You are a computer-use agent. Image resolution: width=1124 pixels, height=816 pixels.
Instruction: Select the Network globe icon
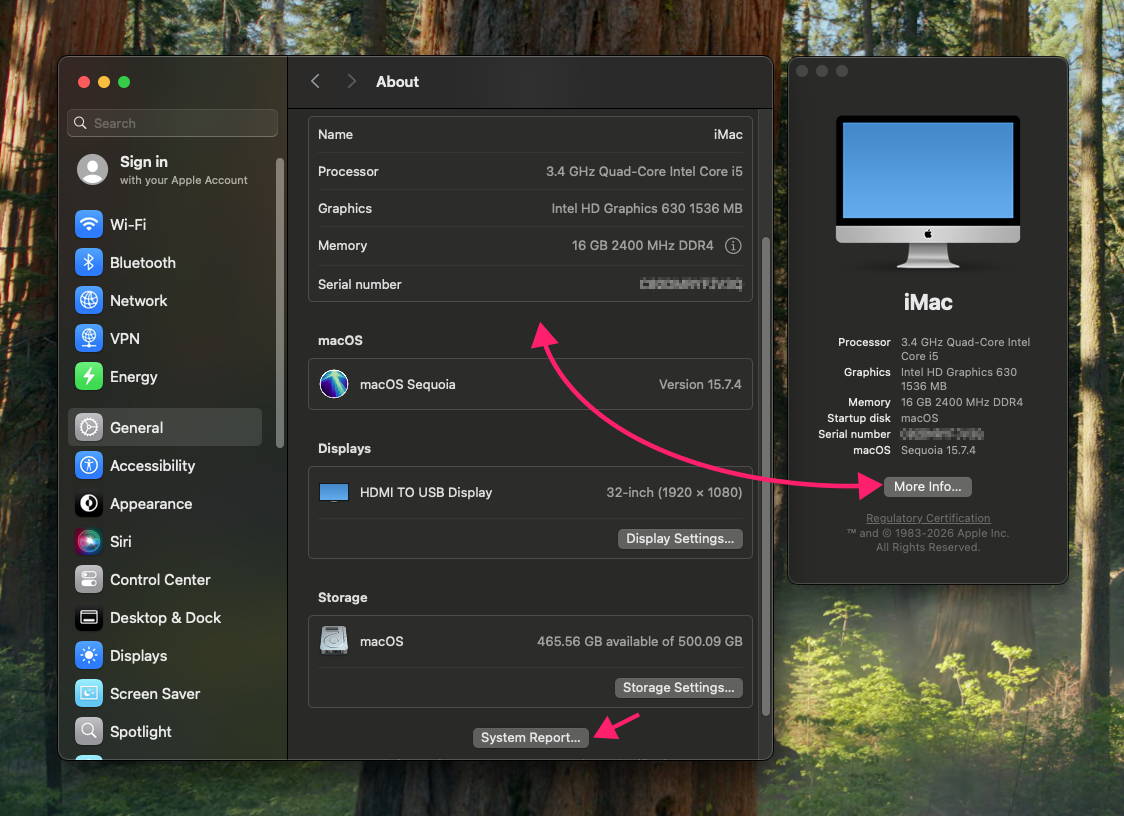(x=89, y=300)
